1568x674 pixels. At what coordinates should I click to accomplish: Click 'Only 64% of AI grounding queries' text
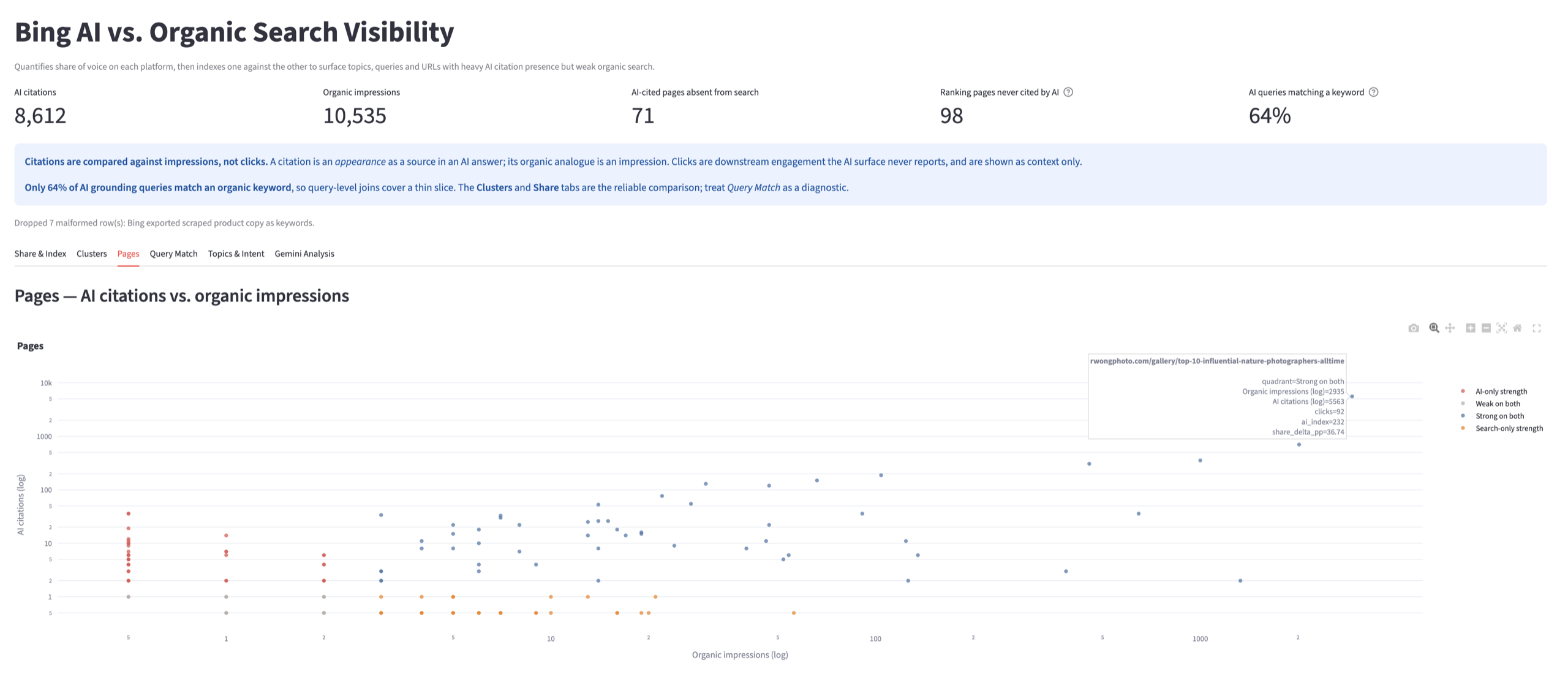pyautogui.click(x=158, y=187)
